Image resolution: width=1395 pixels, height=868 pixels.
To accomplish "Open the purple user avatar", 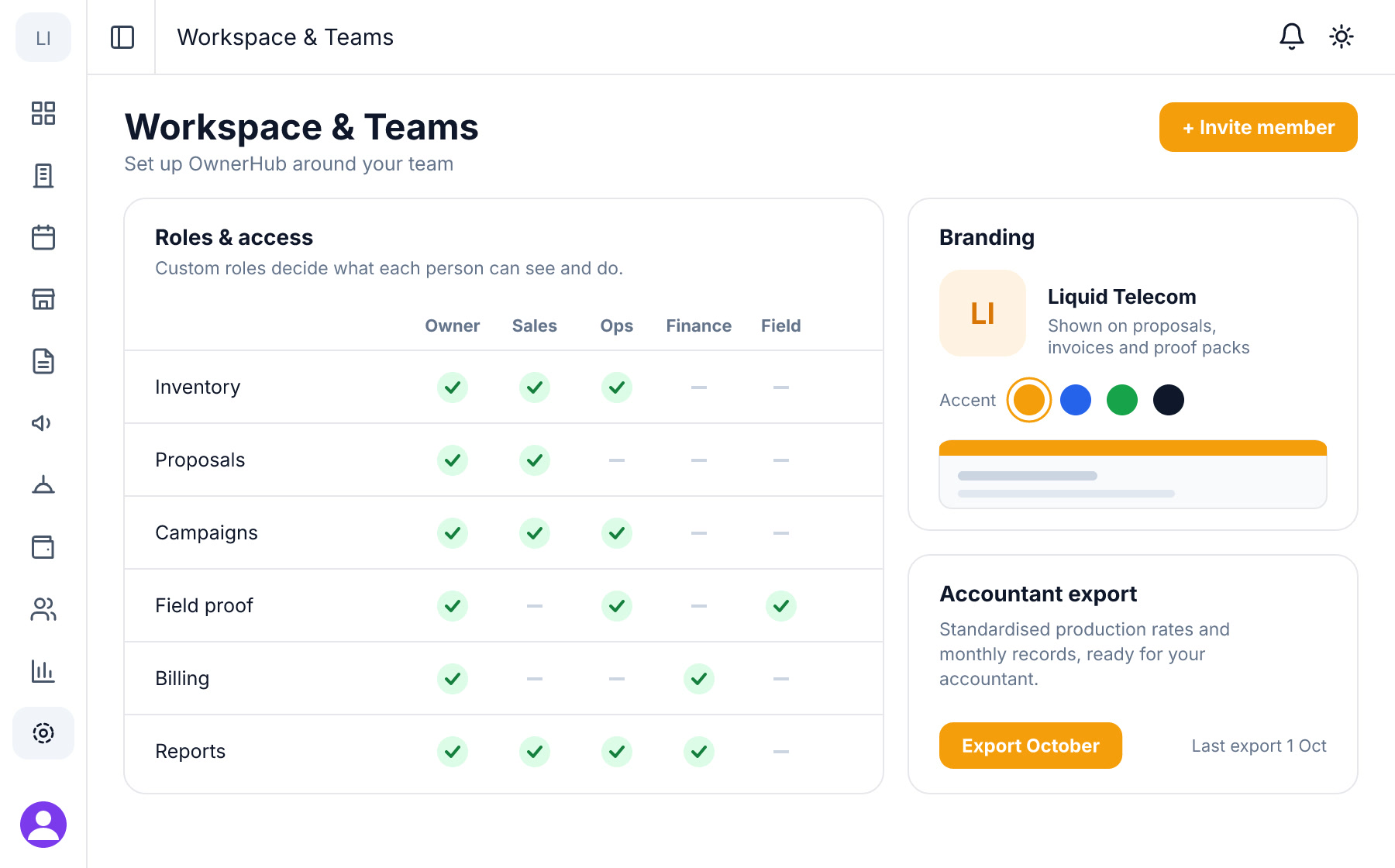I will 43,825.
